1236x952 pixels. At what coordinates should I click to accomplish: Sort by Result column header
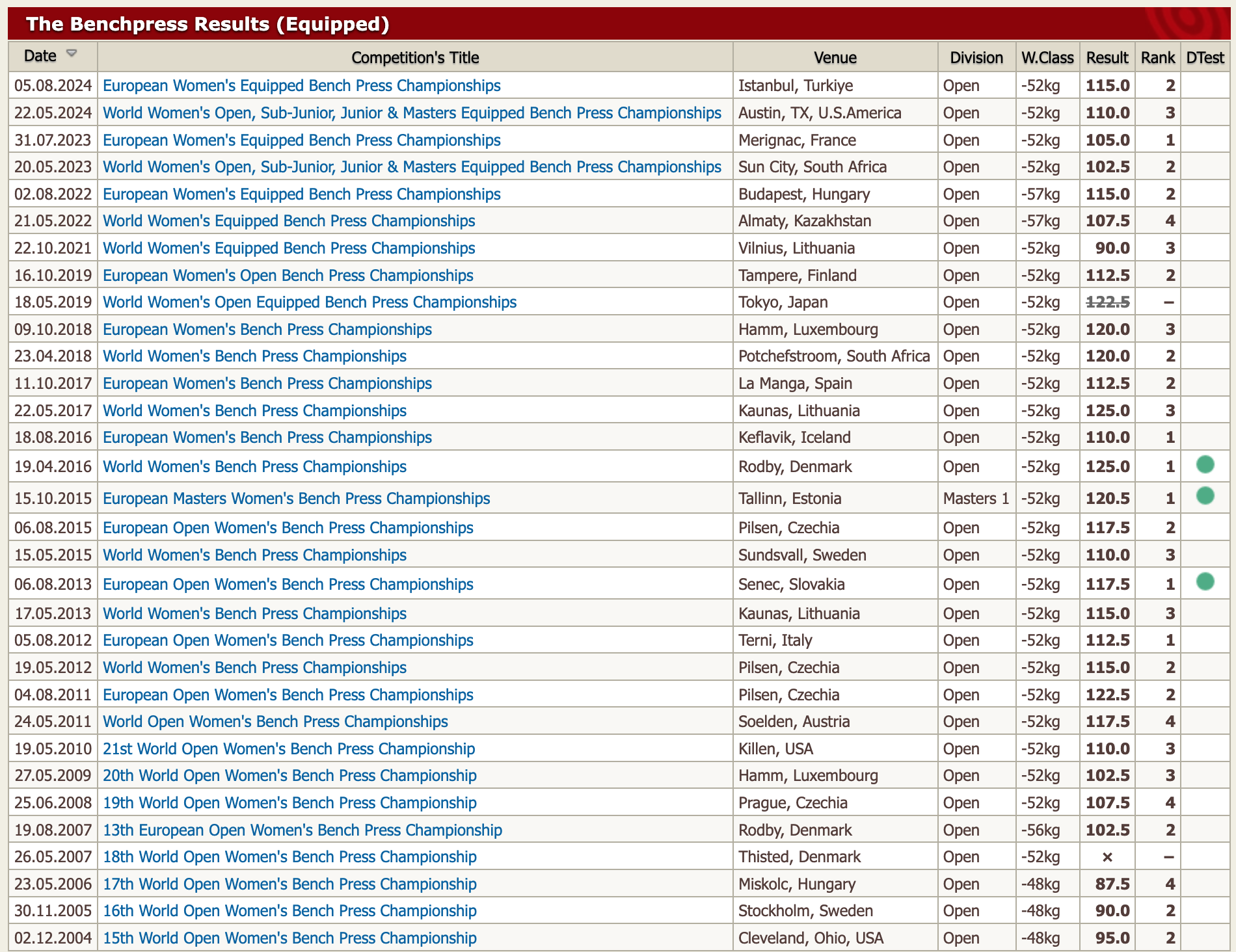(1107, 58)
